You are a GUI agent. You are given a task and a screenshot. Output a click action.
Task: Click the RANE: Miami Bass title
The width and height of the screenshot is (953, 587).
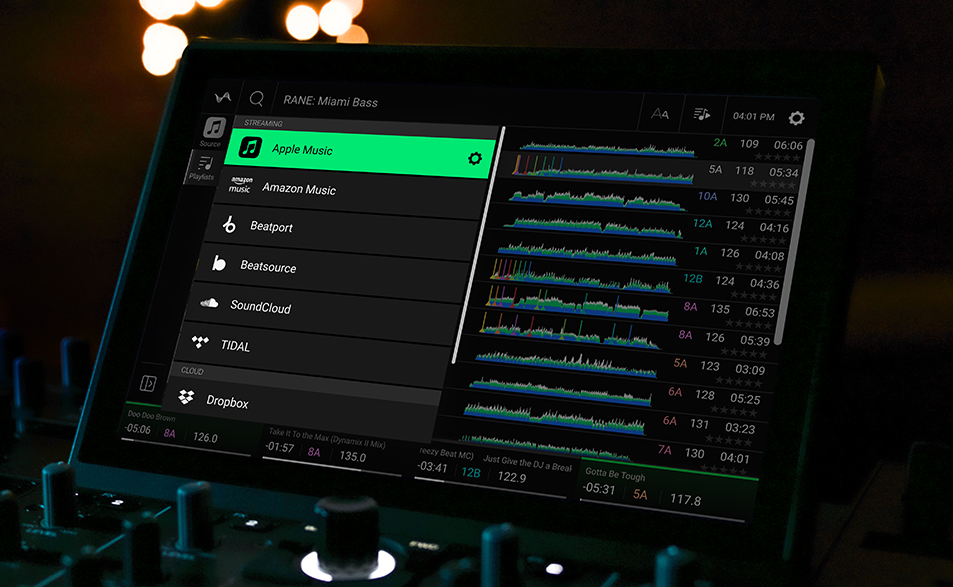331,101
